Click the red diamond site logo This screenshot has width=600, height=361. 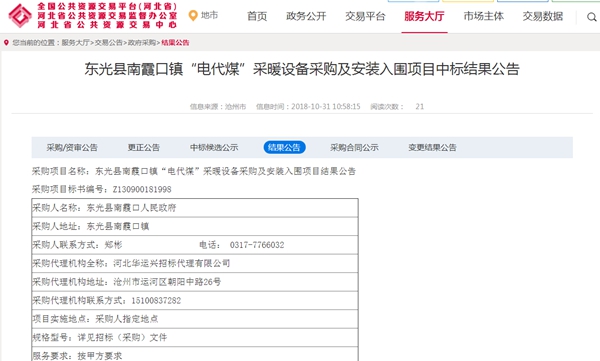(x=20, y=16)
